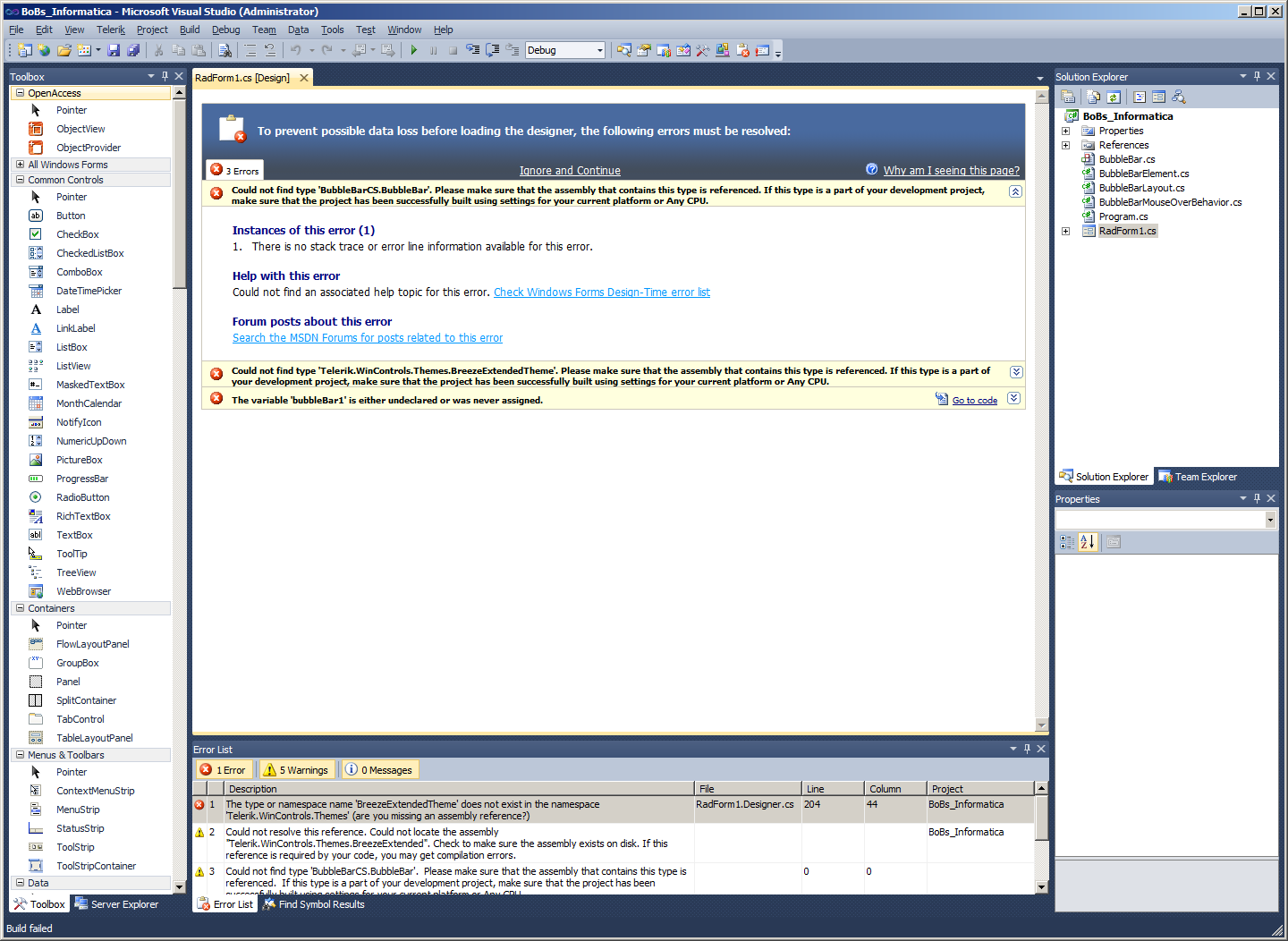Open the Toolbox wrench icon in toolbar

pyautogui.click(x=703, y=50)
